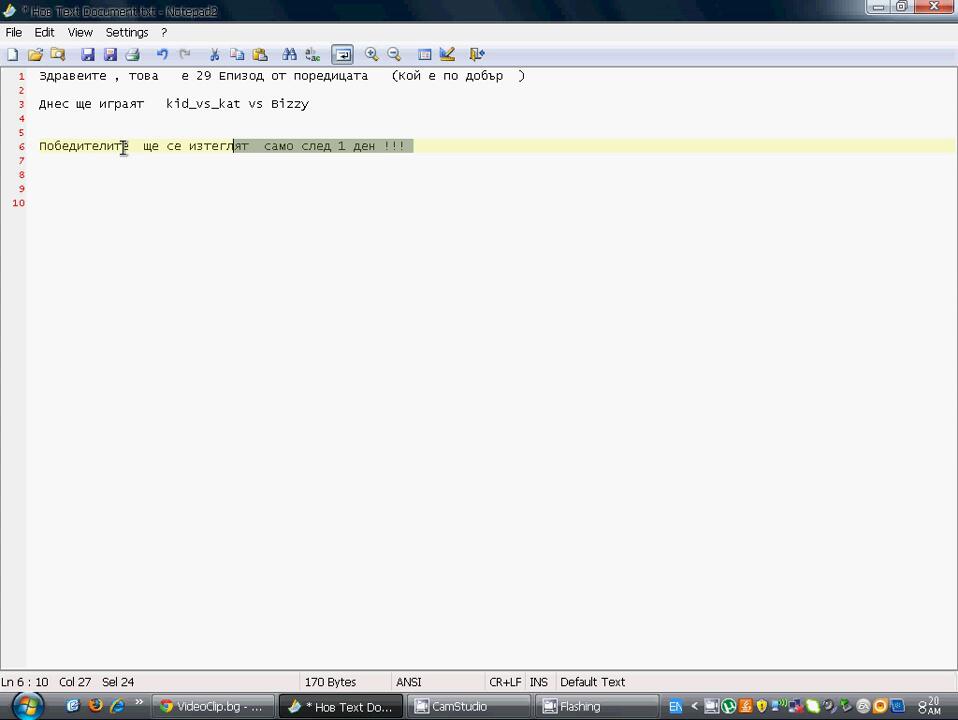Print the document via the printer icon
The height and width of the screenshot is (720, 958).
coord(132,54)
